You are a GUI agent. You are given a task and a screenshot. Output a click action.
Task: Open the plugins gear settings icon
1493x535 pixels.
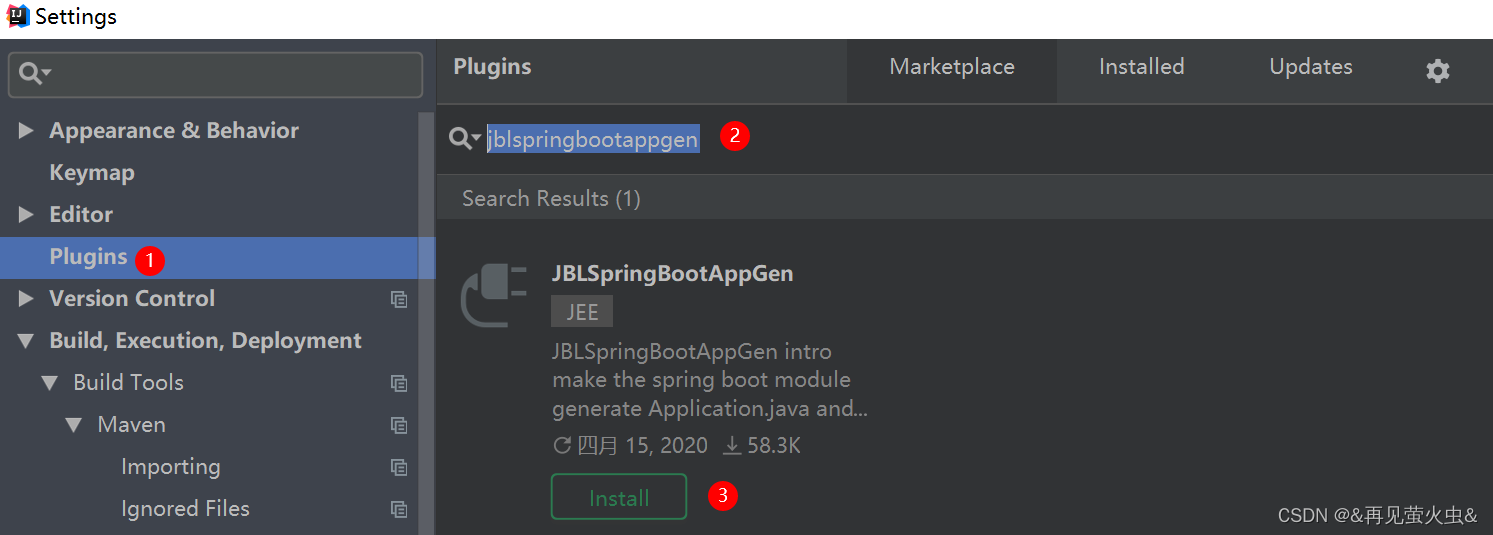[1437, 70]
